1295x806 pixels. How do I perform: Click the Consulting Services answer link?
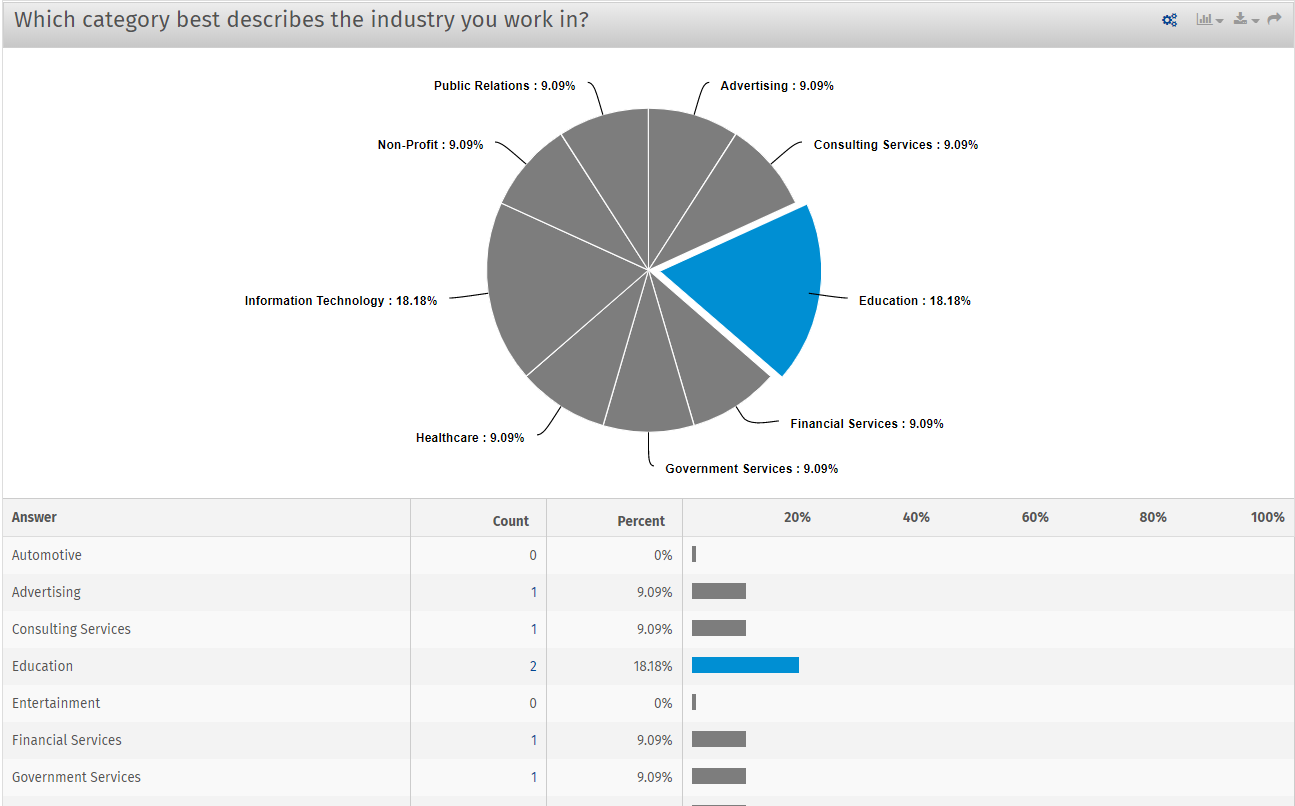coord(71,629)
